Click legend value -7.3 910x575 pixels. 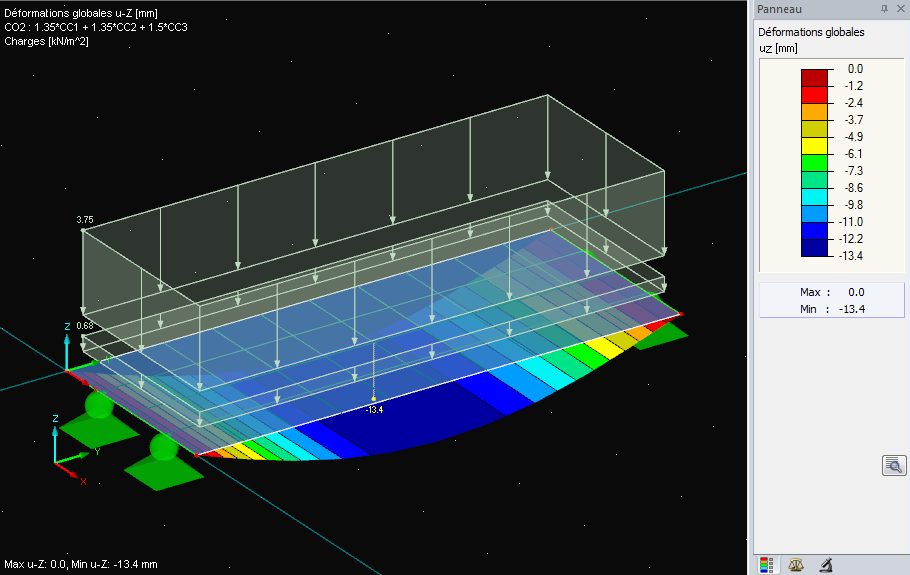(854, 171)
